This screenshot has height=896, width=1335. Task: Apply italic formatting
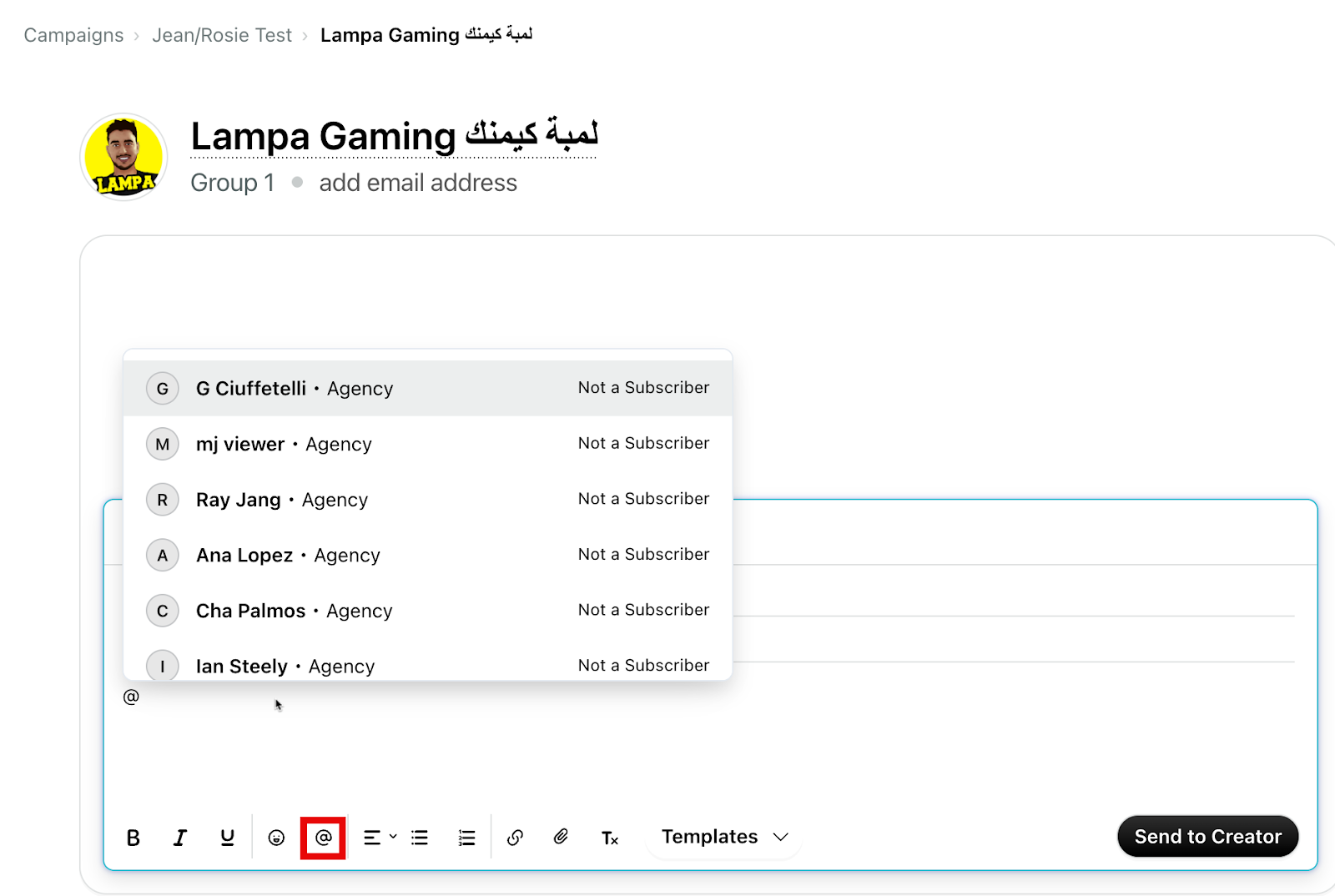tap(180, 838)
